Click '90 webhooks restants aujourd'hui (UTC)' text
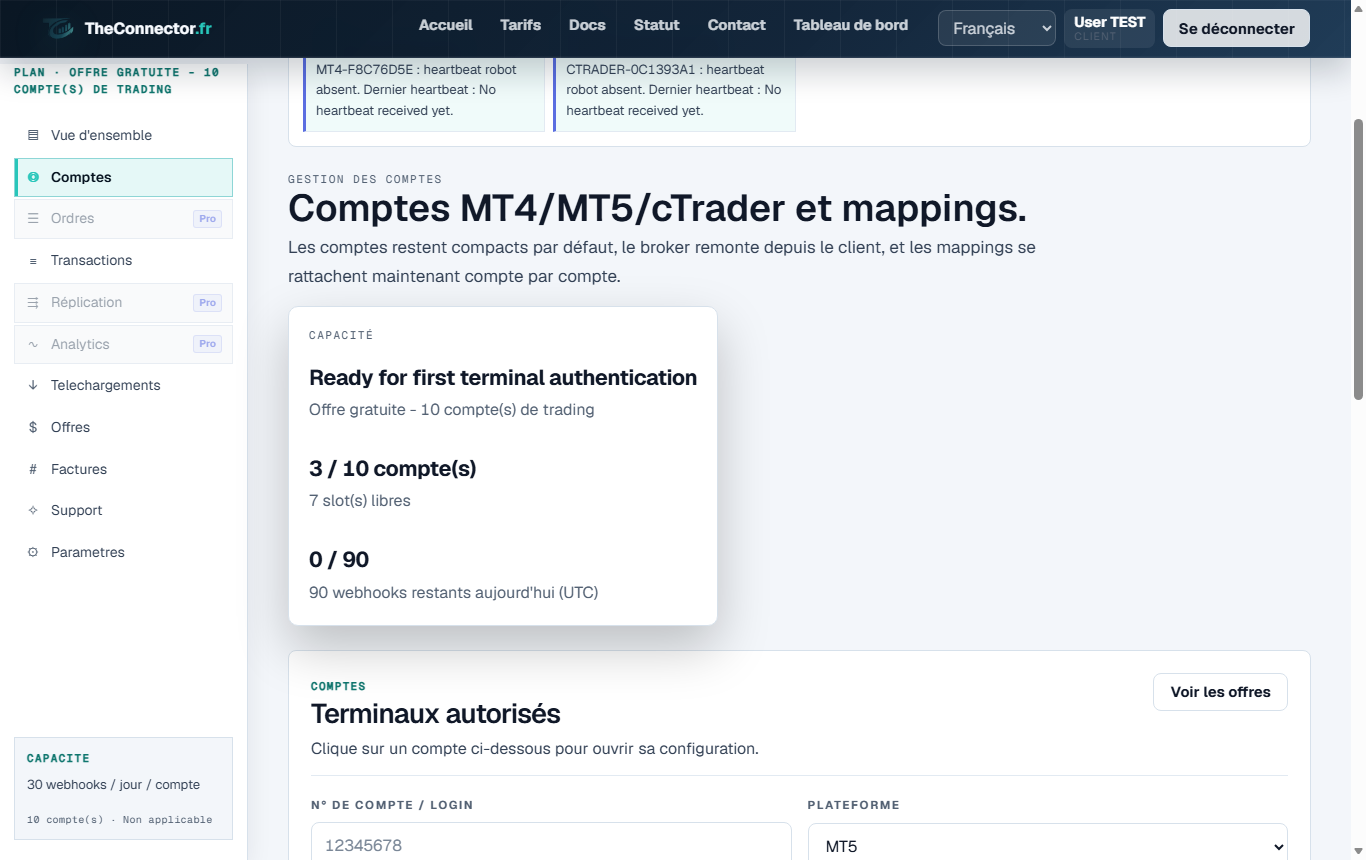1366x860 pixels. (x=453, y=593)
